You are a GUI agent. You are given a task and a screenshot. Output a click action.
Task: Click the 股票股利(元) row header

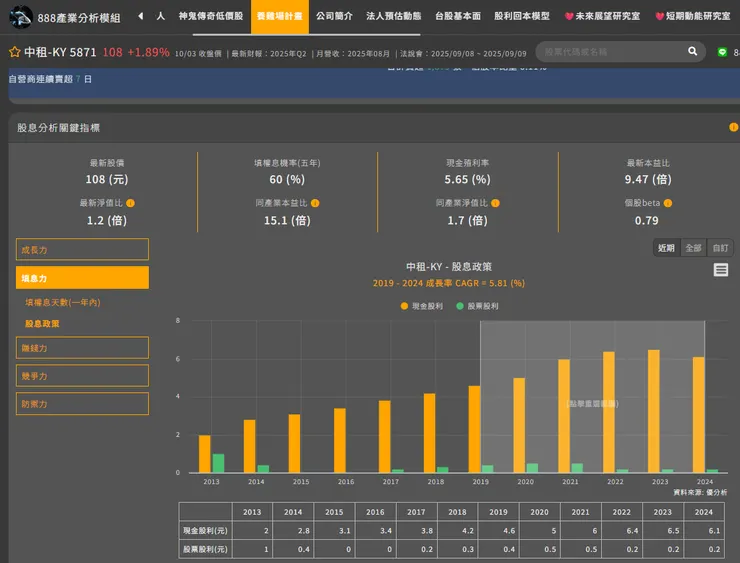pos(205,549)
